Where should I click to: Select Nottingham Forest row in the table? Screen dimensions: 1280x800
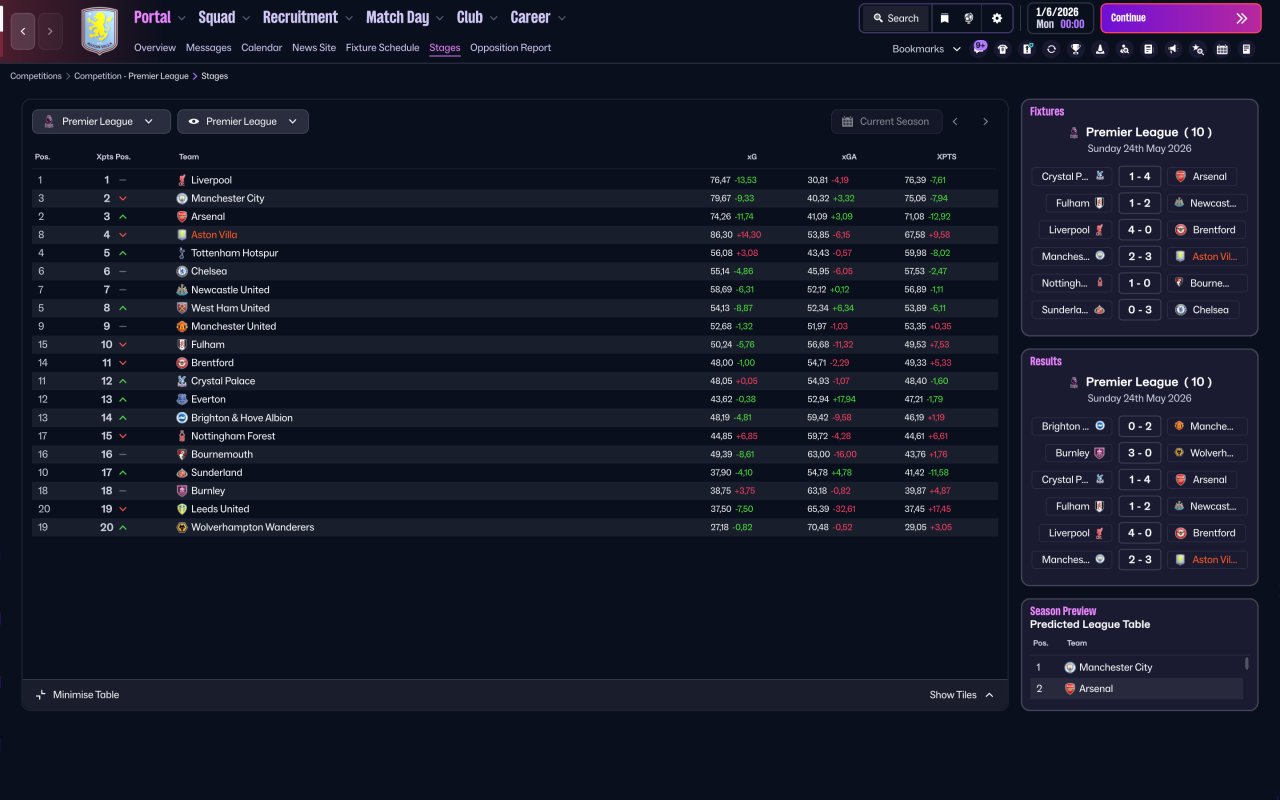pos(515,436)
